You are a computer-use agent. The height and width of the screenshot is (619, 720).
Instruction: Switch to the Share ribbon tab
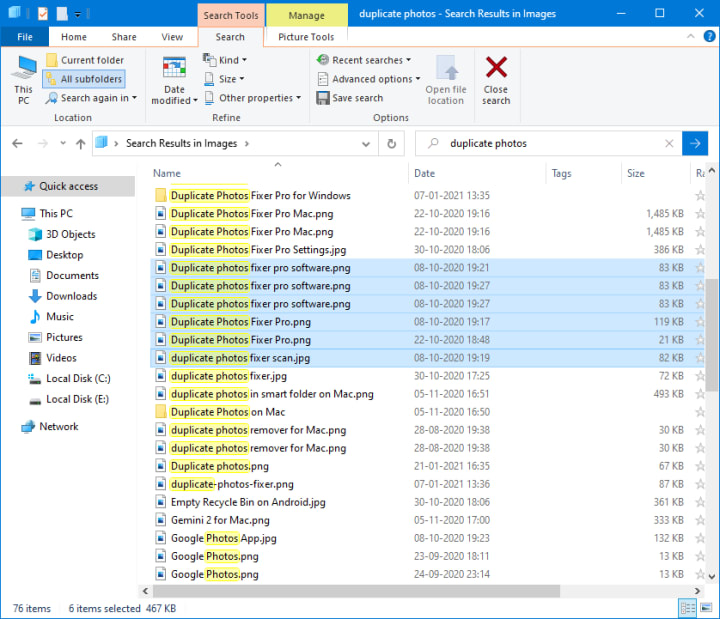(x=124, y=37)
